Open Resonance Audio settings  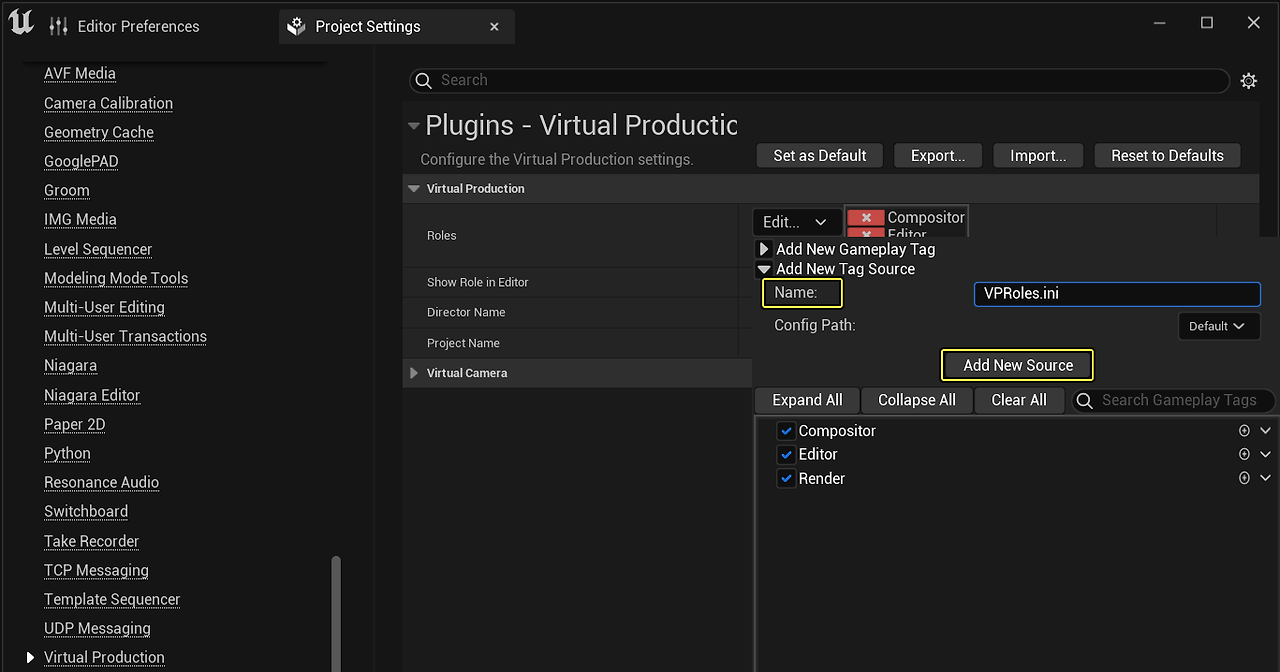[101, 482]
